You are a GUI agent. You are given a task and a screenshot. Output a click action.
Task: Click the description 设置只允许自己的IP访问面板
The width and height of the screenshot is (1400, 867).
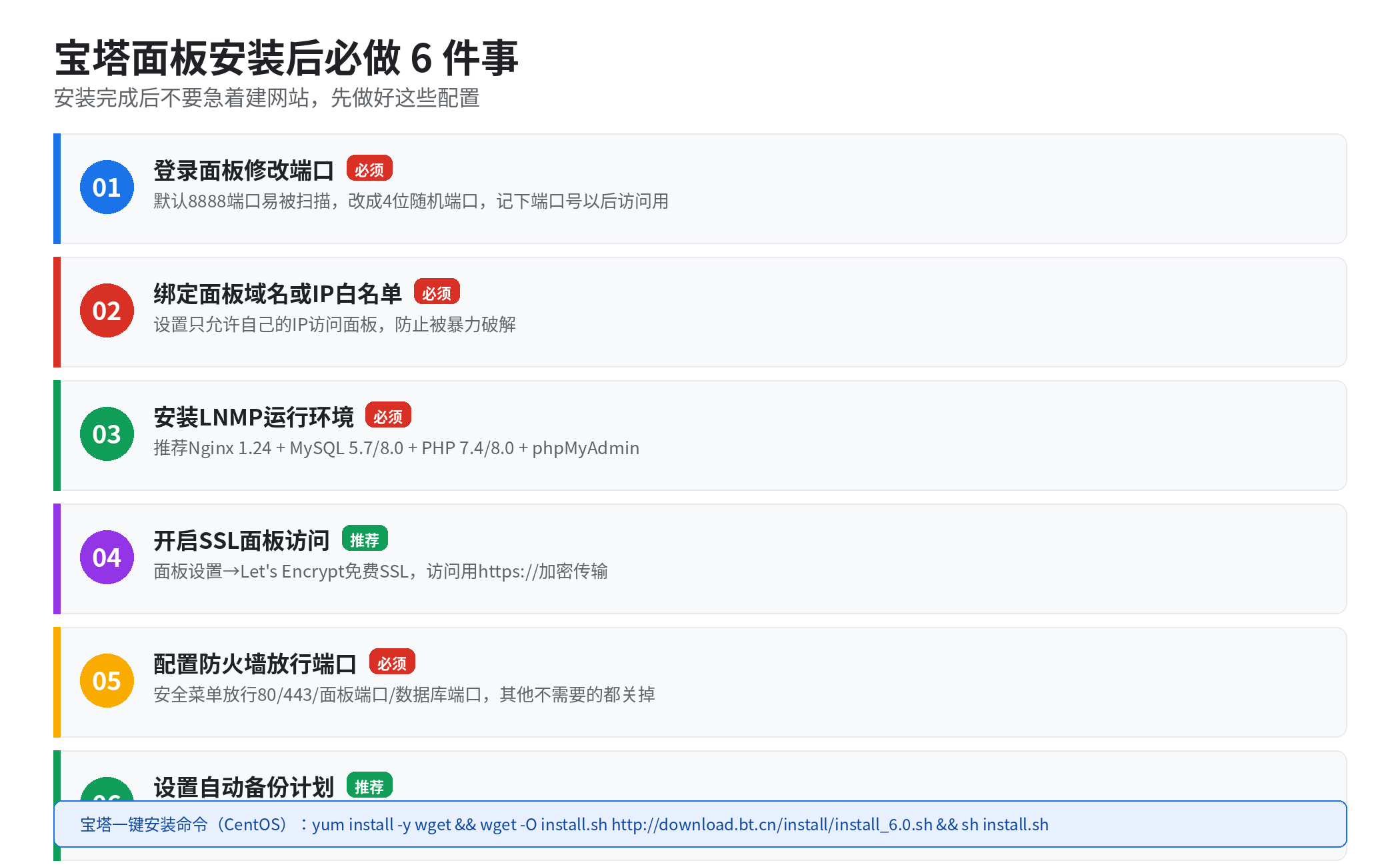click(x=335, y=325)
